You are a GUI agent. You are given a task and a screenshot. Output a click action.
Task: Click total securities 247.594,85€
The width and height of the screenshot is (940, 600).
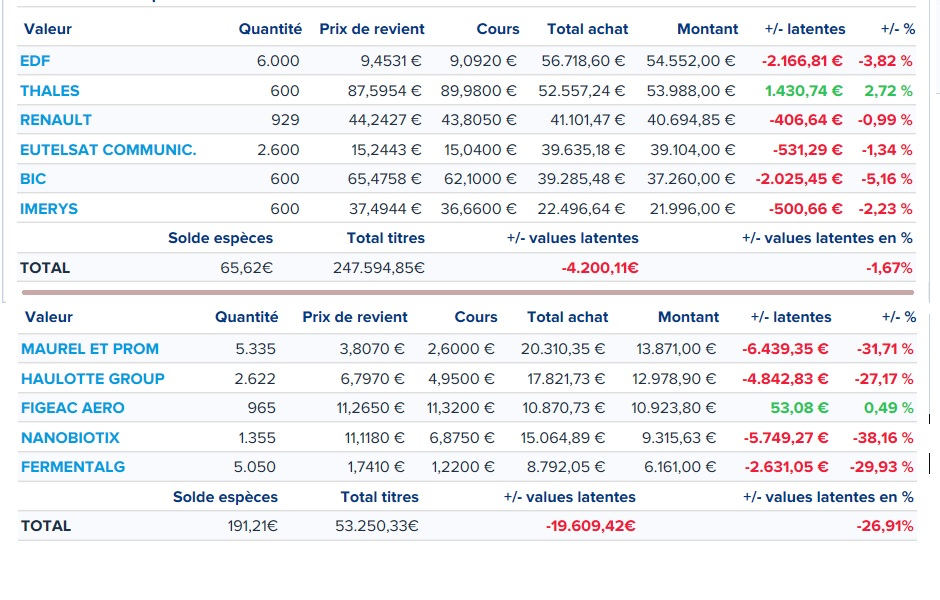(x=379, y=268)
